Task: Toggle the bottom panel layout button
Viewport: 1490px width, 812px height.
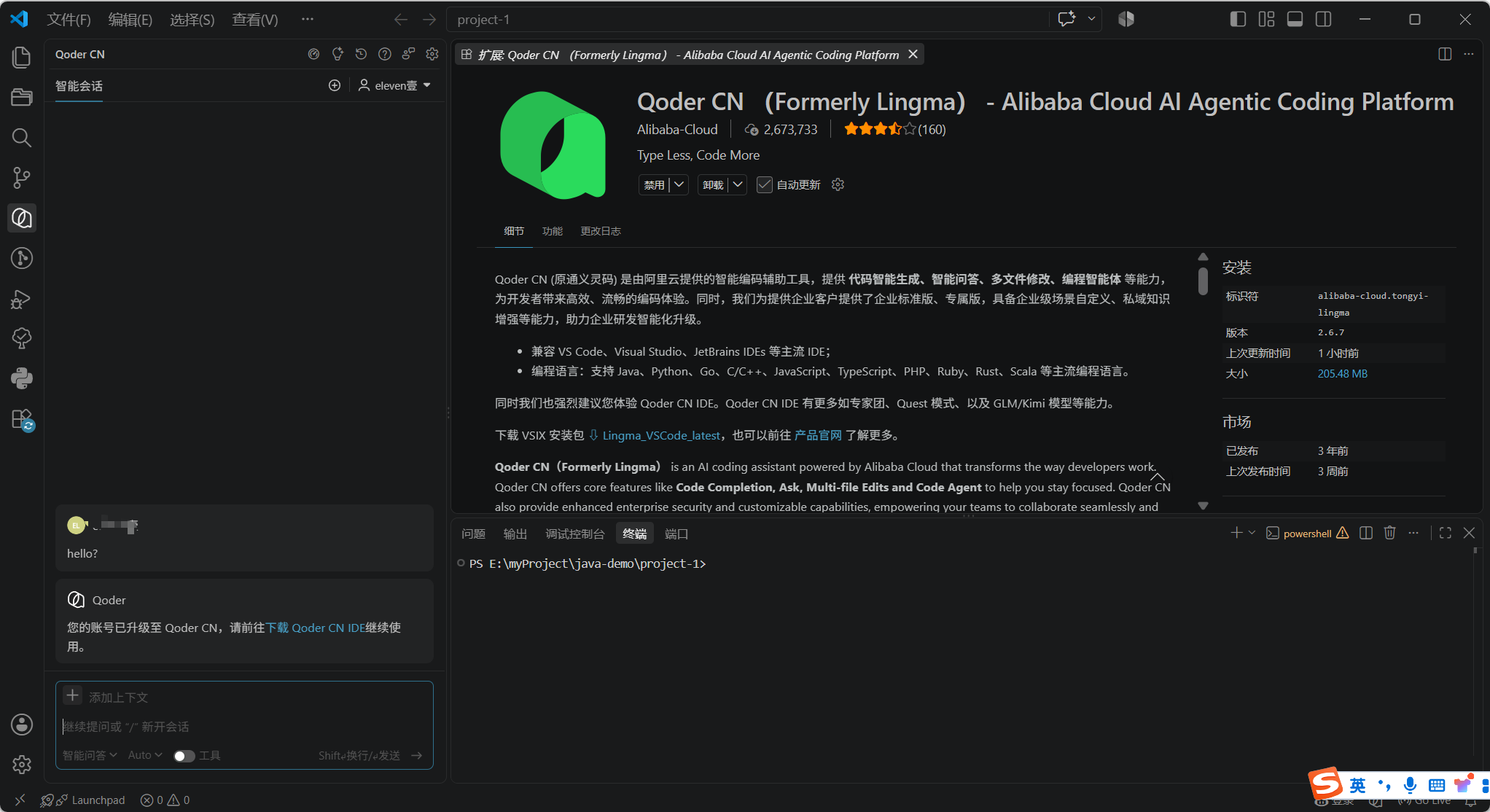Action: pyautogui.click(x=1295, y=19)
